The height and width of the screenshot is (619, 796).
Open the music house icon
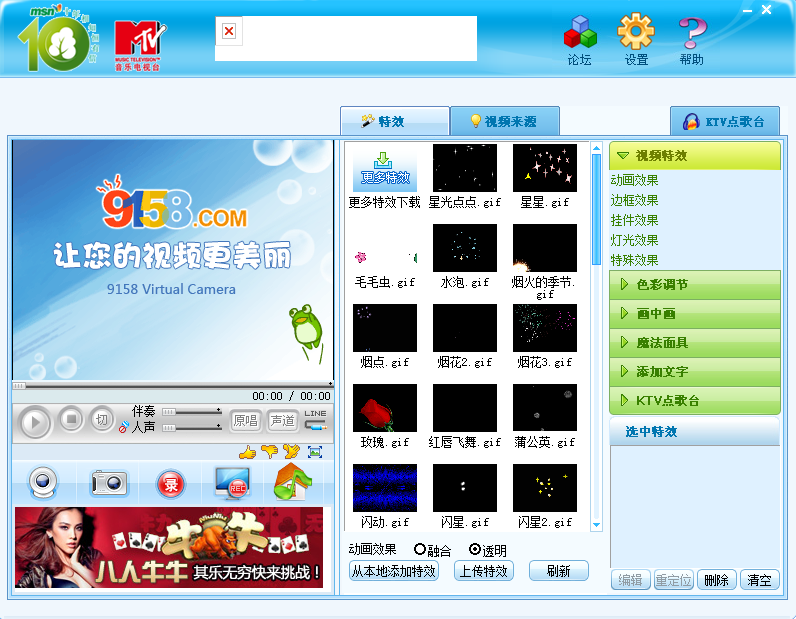(x=292, y=481)
